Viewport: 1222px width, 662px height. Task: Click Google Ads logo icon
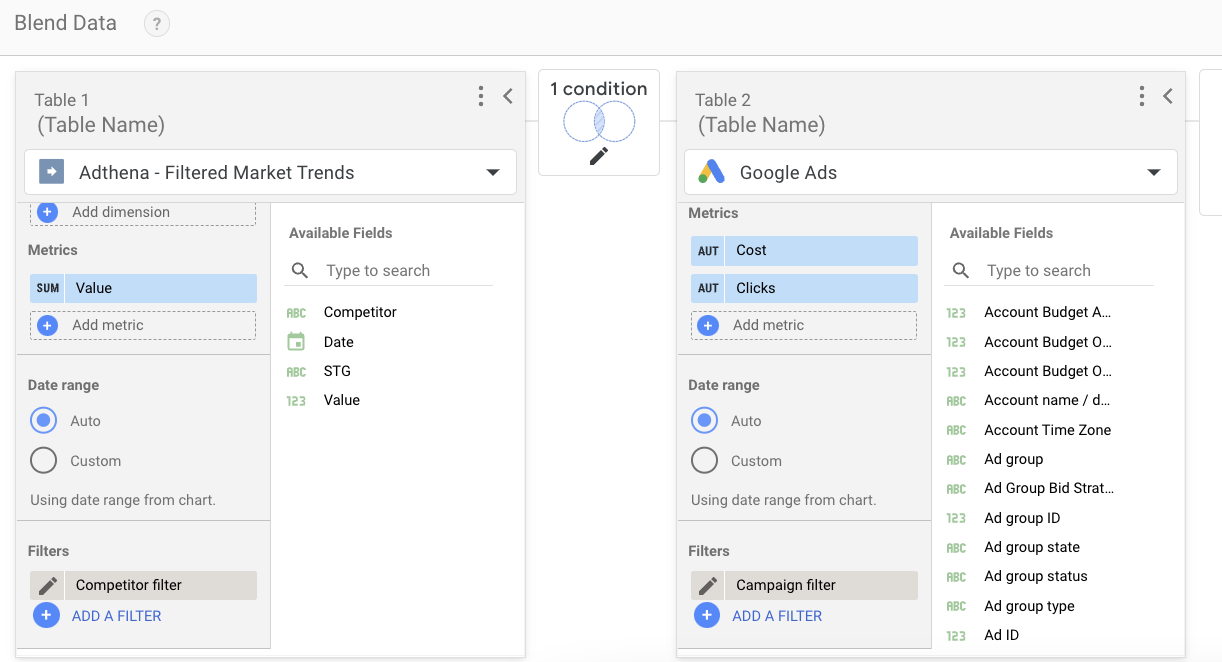(712, 172)
